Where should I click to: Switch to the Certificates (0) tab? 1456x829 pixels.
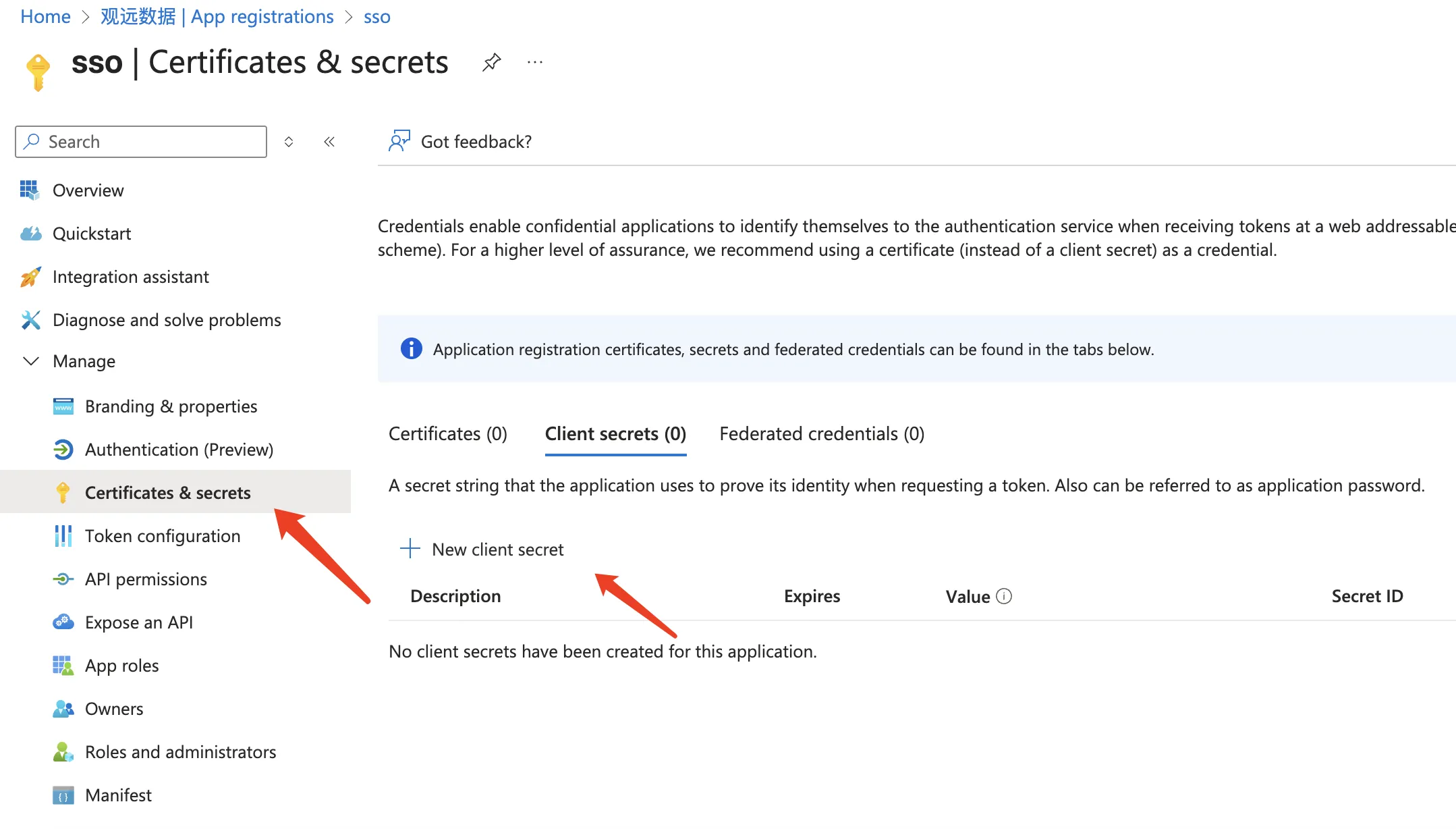click(448, 433)
